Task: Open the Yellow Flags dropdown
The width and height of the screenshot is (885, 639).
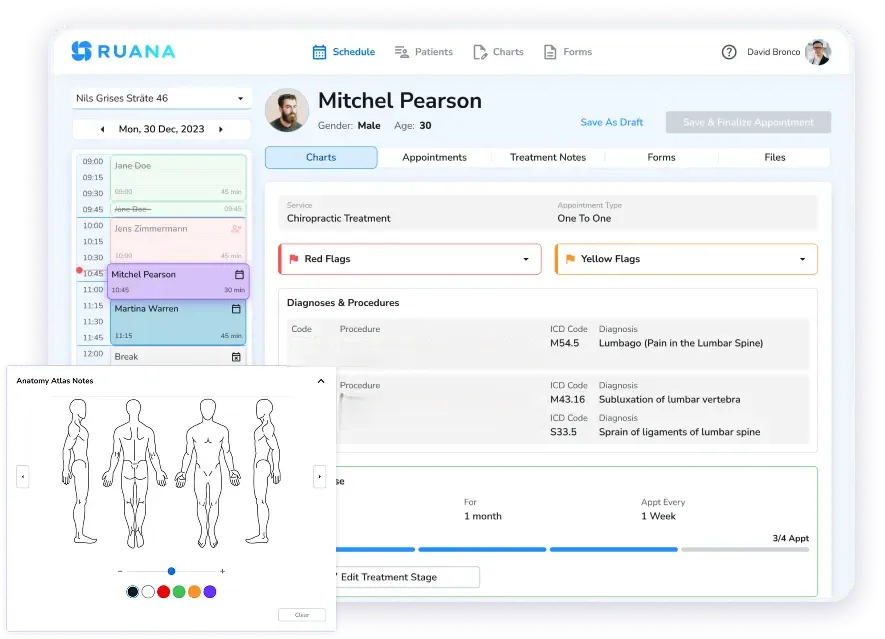Action: 805,258
